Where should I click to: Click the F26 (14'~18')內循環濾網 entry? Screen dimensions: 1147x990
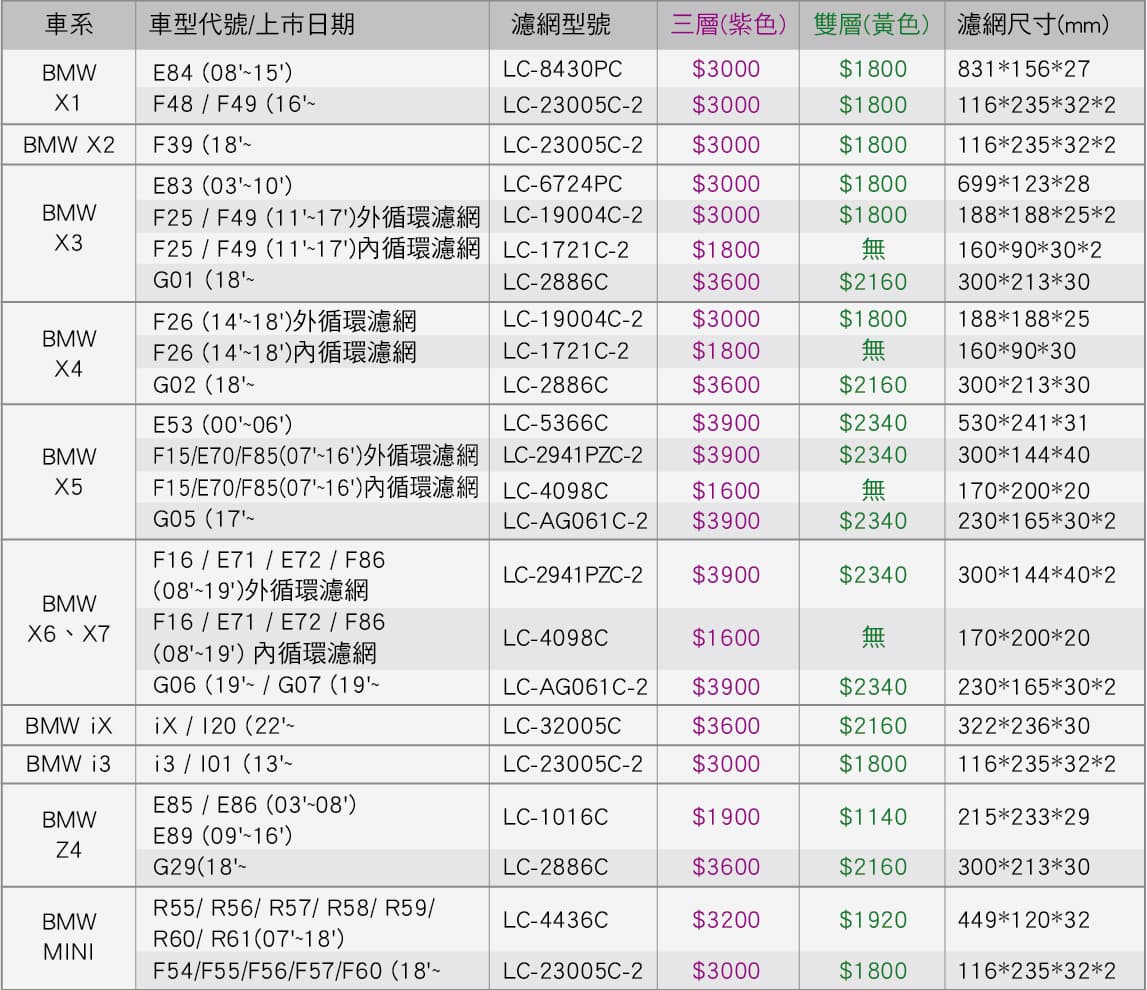285,353
